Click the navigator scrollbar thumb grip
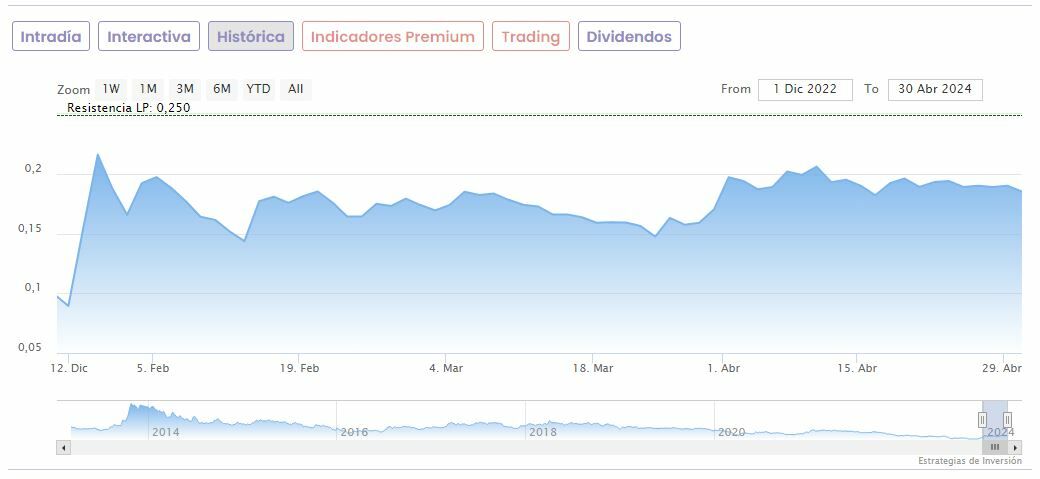1040x479 pixels. pyautogui.click(x=995, y=447)
